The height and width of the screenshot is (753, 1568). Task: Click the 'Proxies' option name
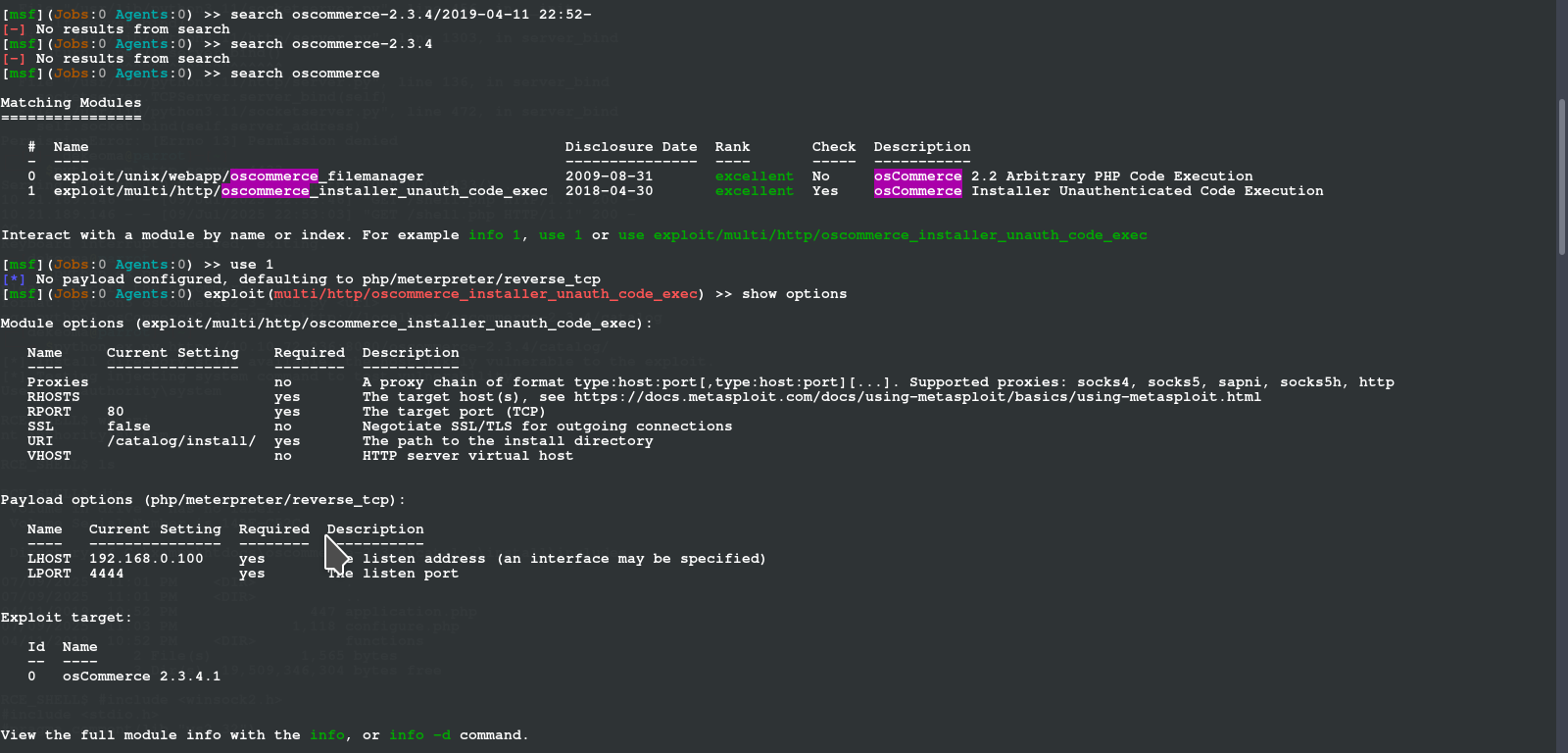click(58, 382)
